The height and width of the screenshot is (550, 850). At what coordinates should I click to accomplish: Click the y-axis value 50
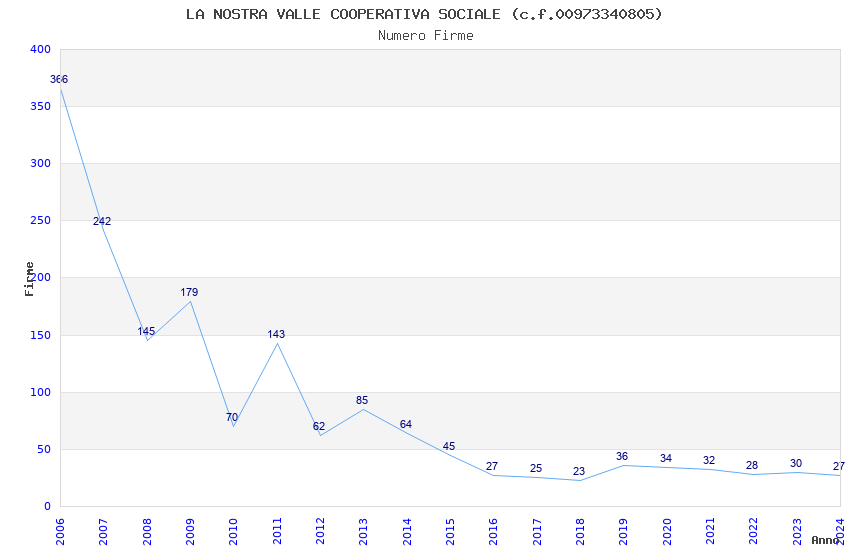click(x=44, y=449)
